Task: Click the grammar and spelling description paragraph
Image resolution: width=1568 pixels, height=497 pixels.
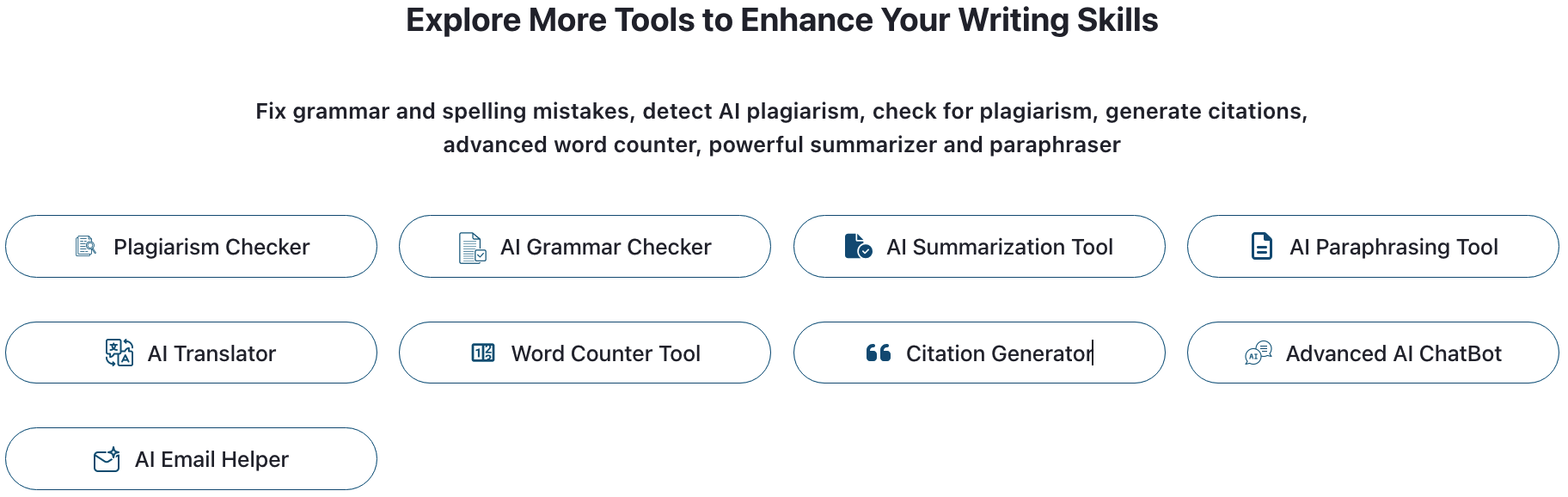Action: tap(781, 128)
